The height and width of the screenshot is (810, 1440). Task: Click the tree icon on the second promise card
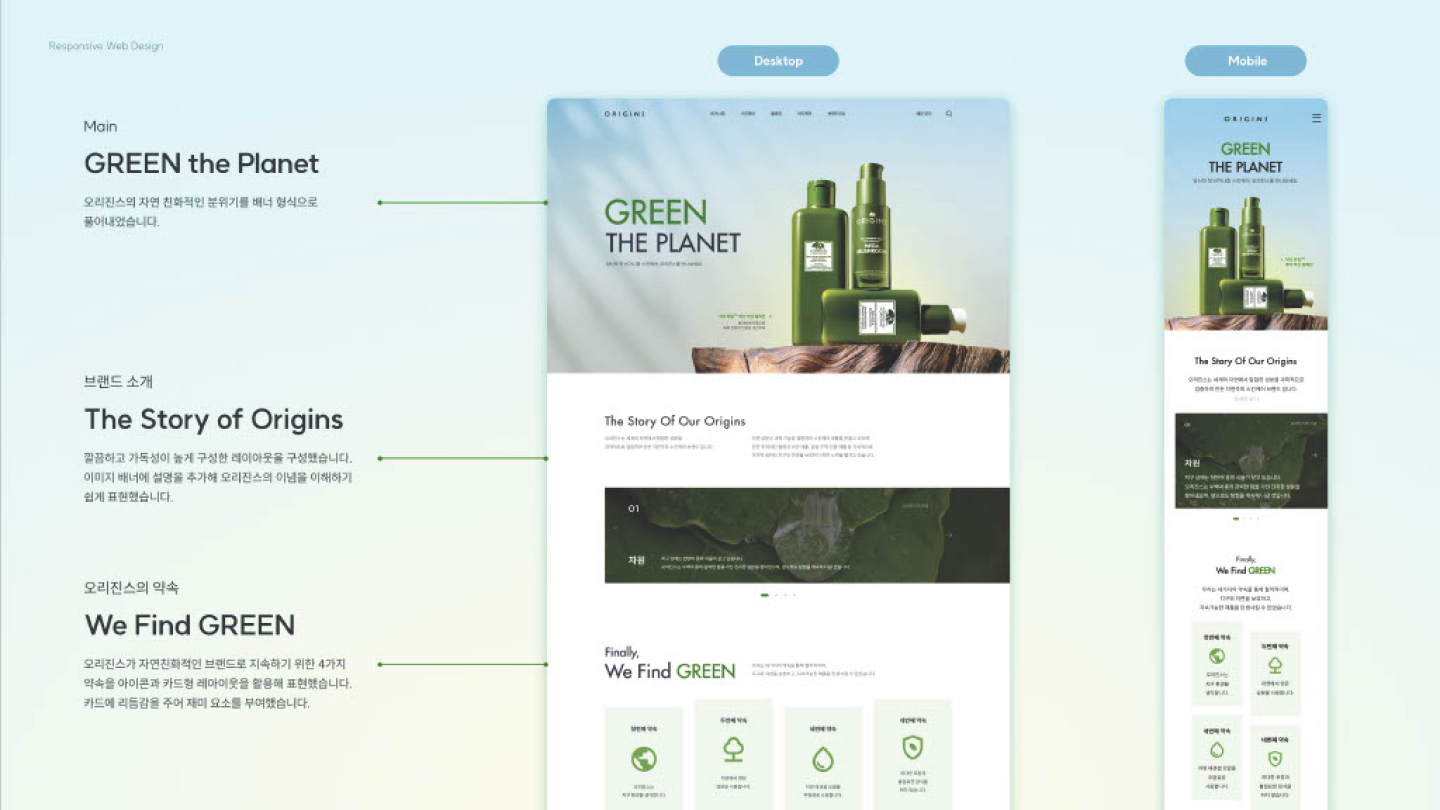click(733, 749)
